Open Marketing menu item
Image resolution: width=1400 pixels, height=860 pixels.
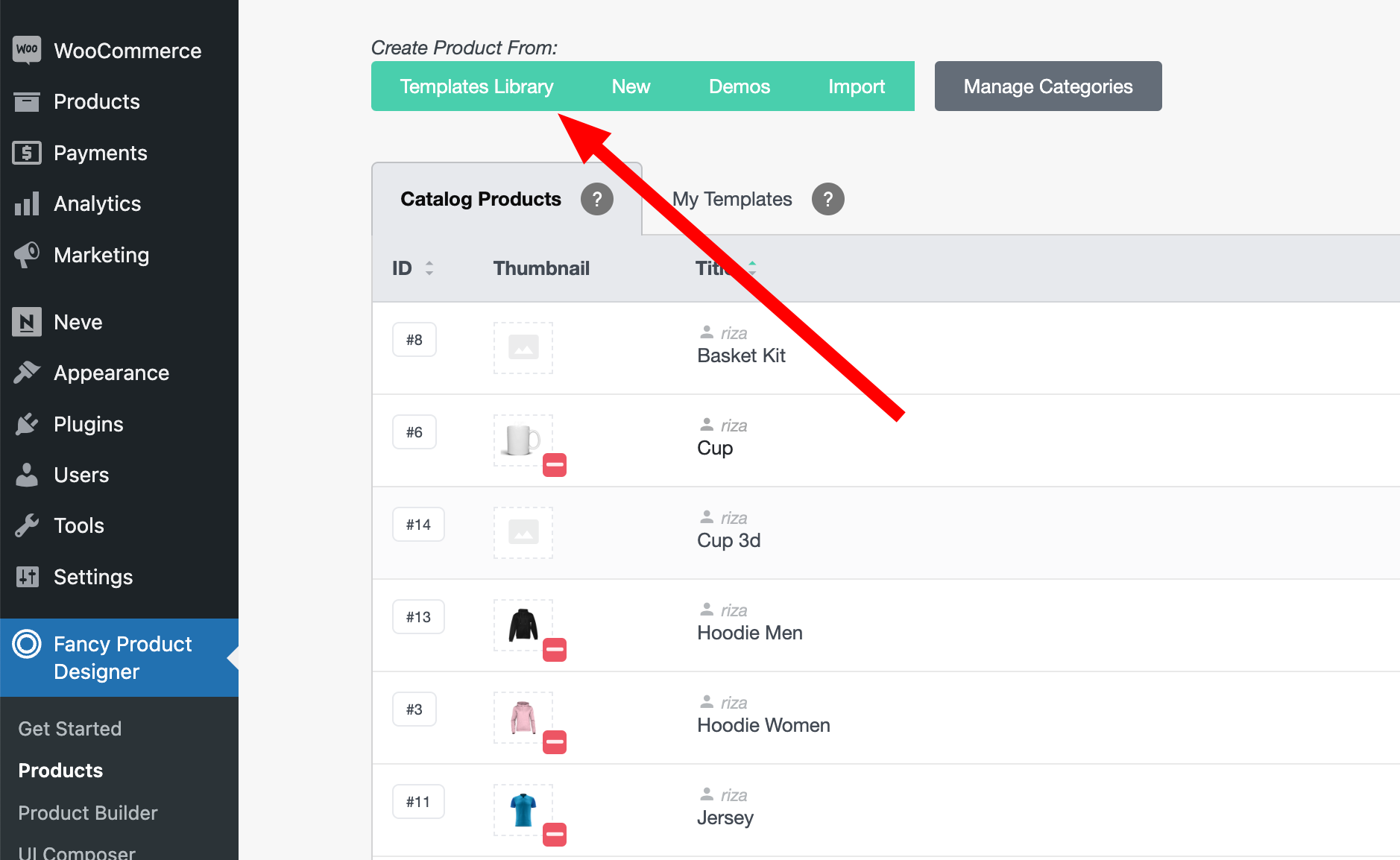(119, 255)
